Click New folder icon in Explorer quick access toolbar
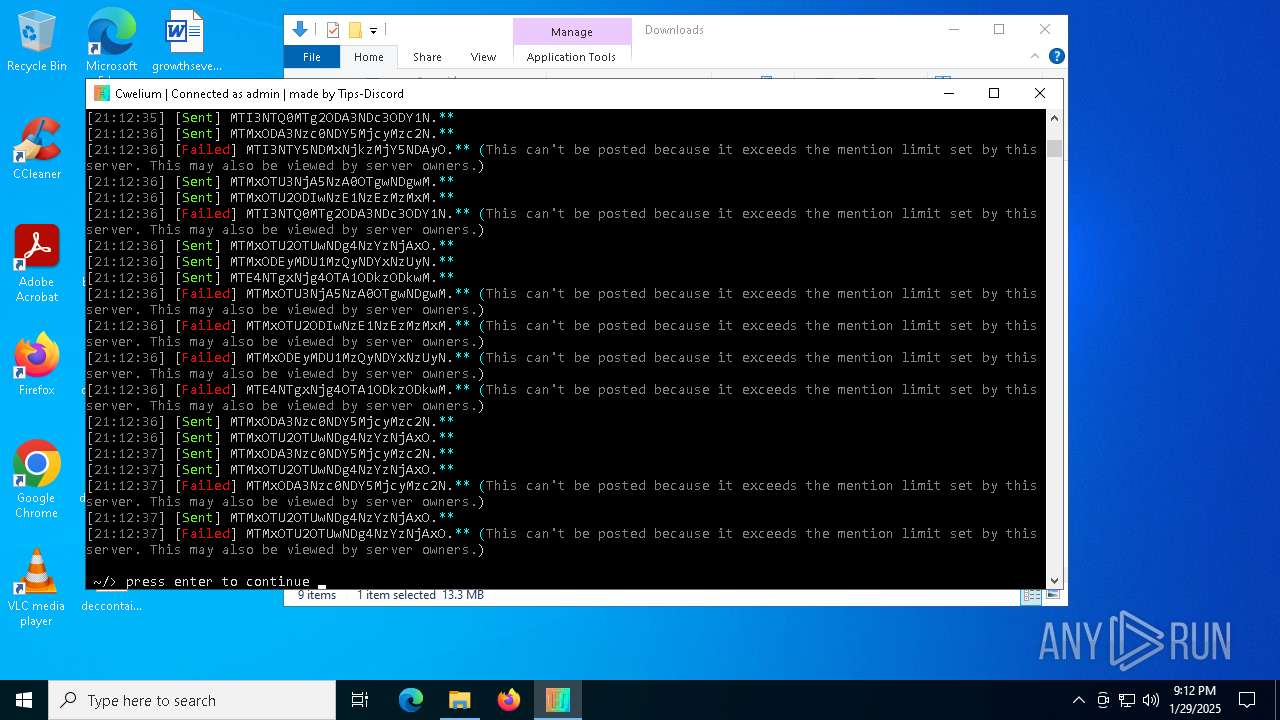Screen dimensions: 1280x720 click(x=354, y=30)
